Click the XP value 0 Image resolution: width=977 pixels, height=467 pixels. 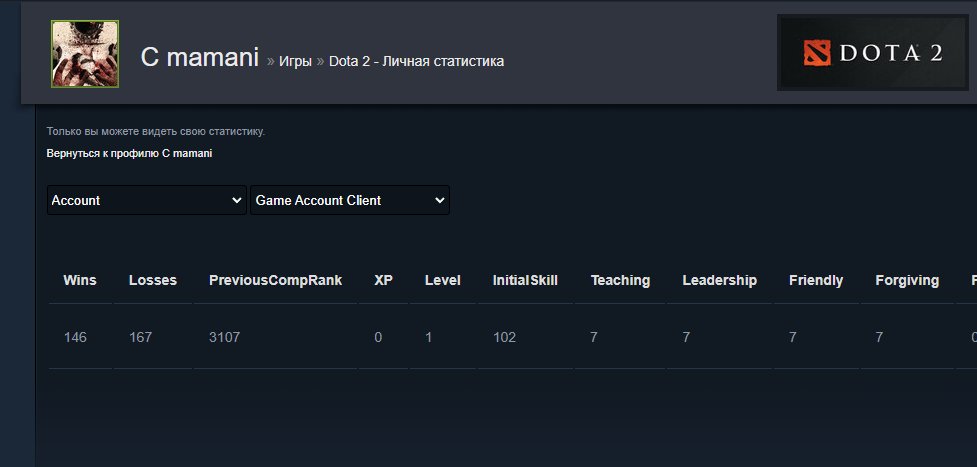378,337
